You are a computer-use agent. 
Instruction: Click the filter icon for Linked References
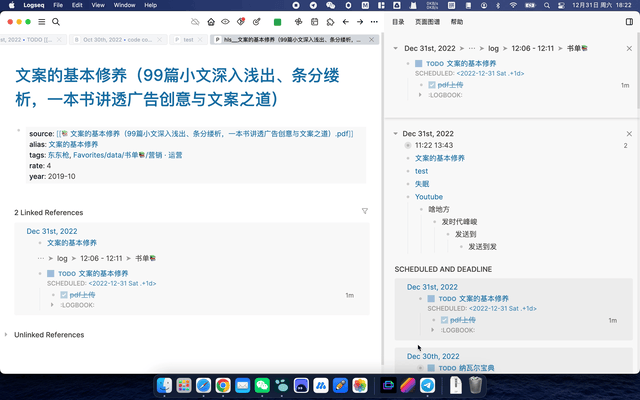tap(365, 211)
